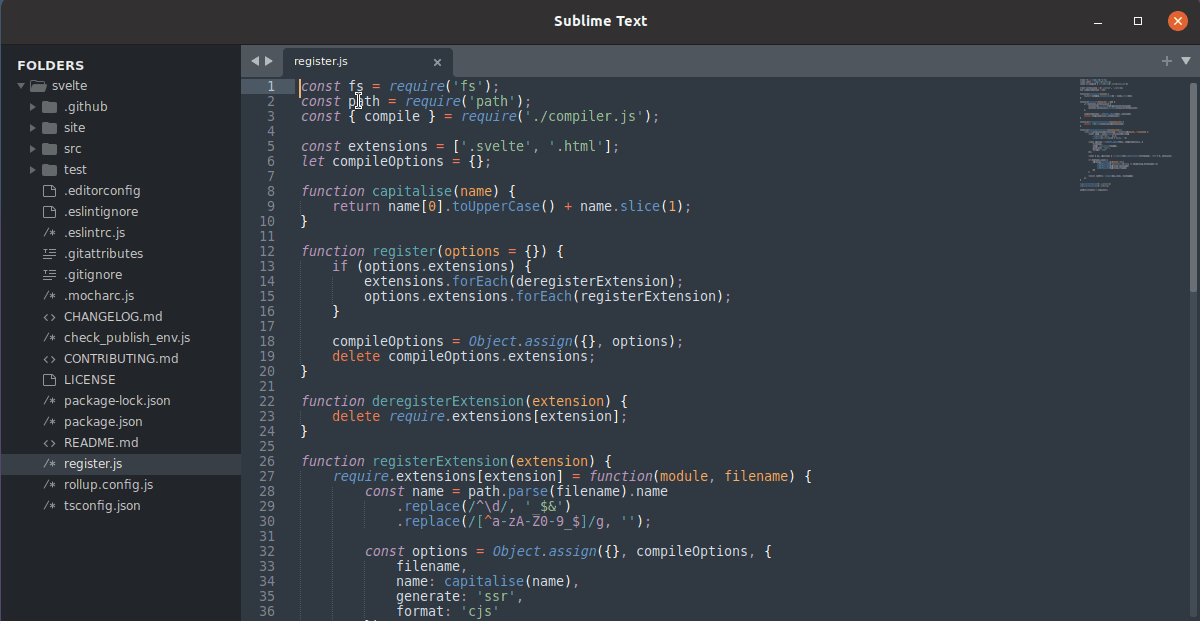Click line number 26 in gutter
1200x625 pixels.
tap(267, 461)
